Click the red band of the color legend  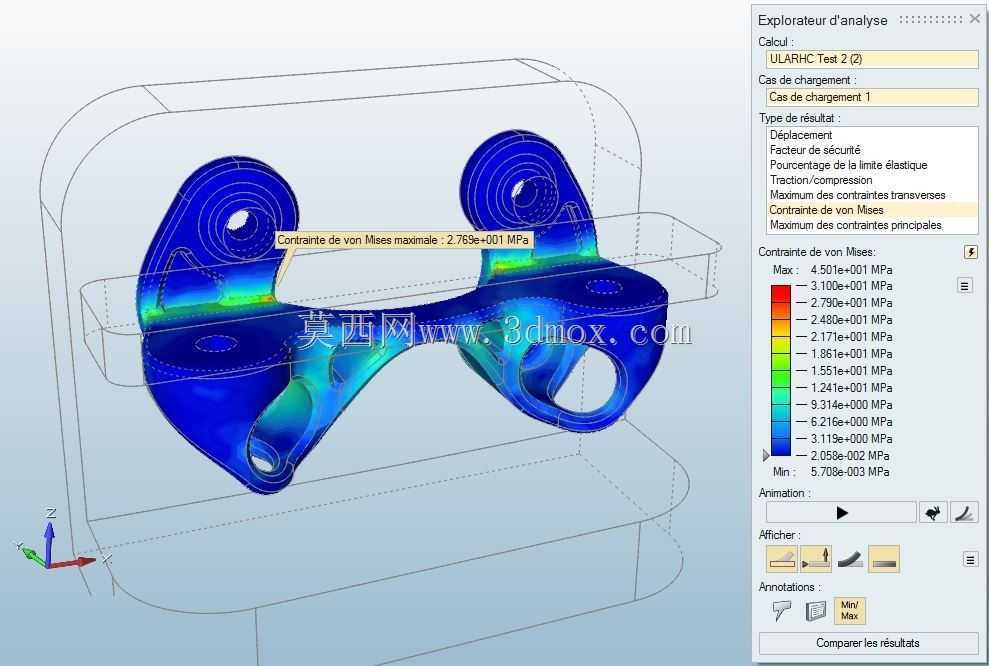pyautogui.click(x=780, y=293)
